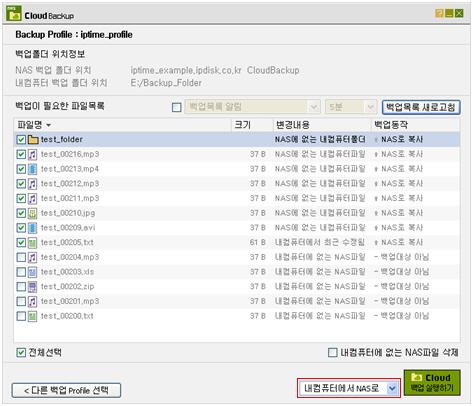
Task: Click the green Cloud 백업 실행하기 button
Action: [432, 383]
